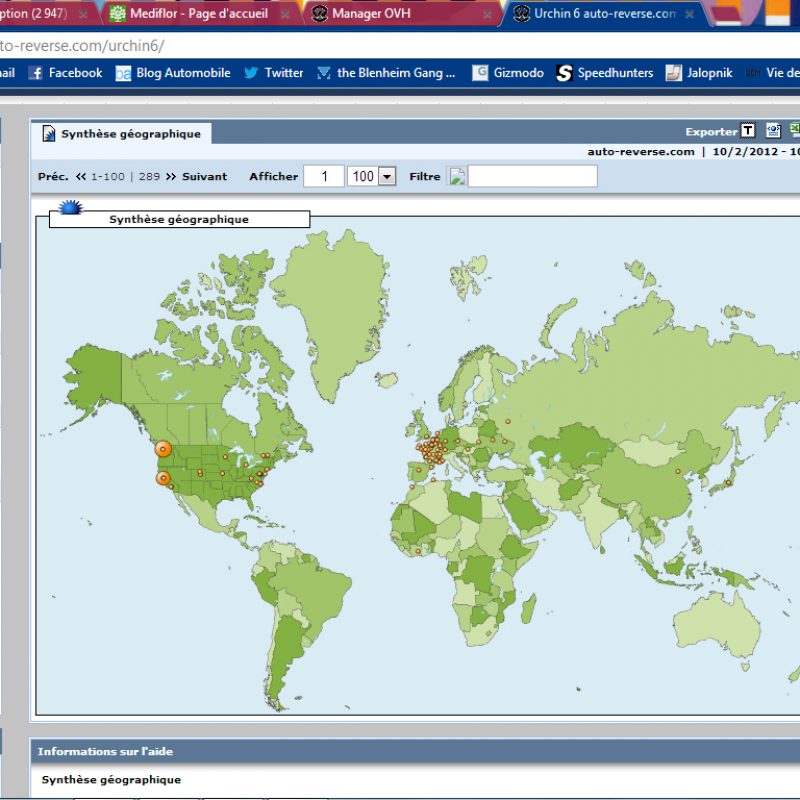The image size is (800, 800).
Task: Click the Afficher start row field
Action: click(324, 177)
